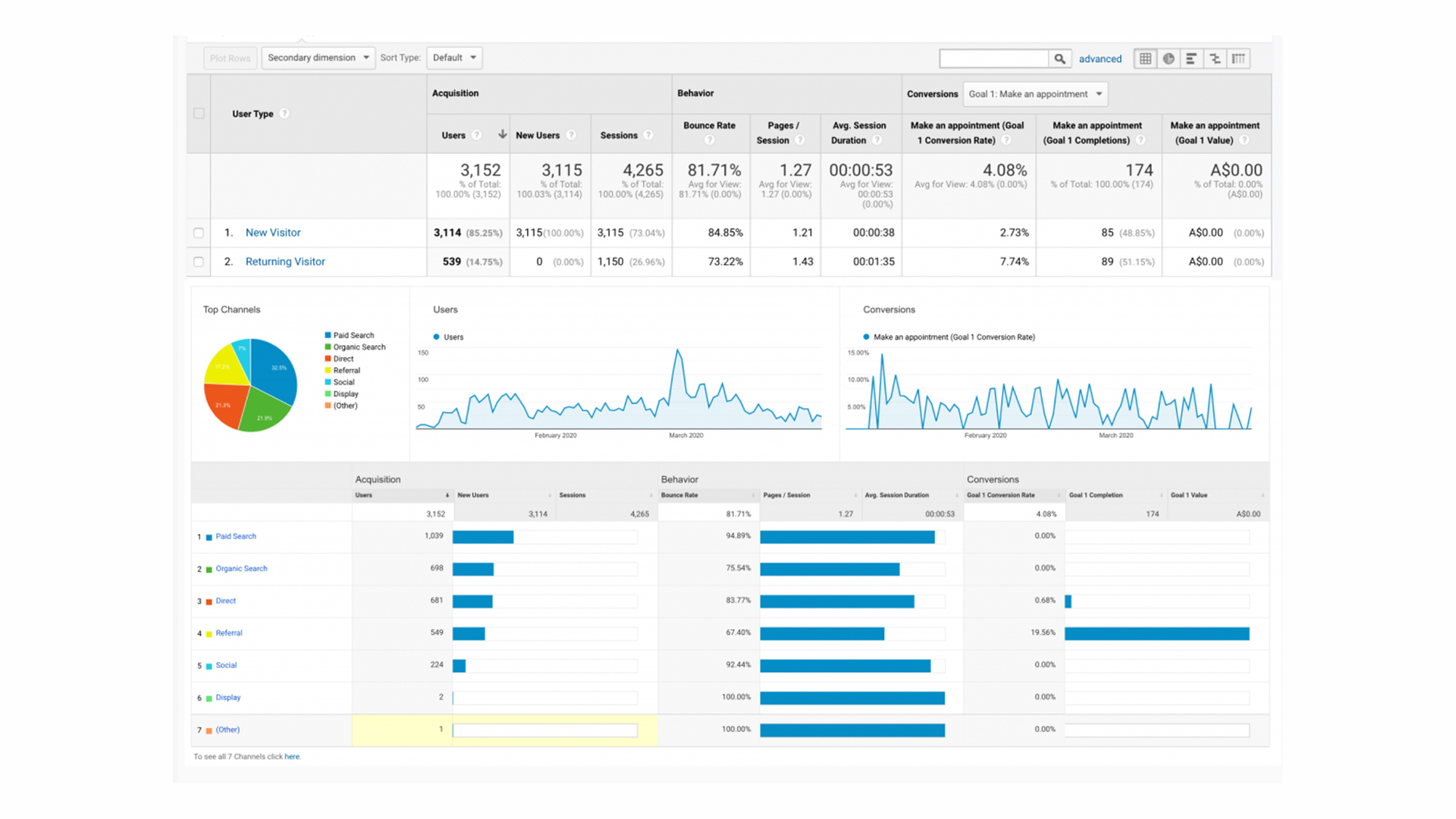The height and width of the screenshot is (819, 1456).
Task: Open the advanced filter link
Action: [x=1100, y=58]
